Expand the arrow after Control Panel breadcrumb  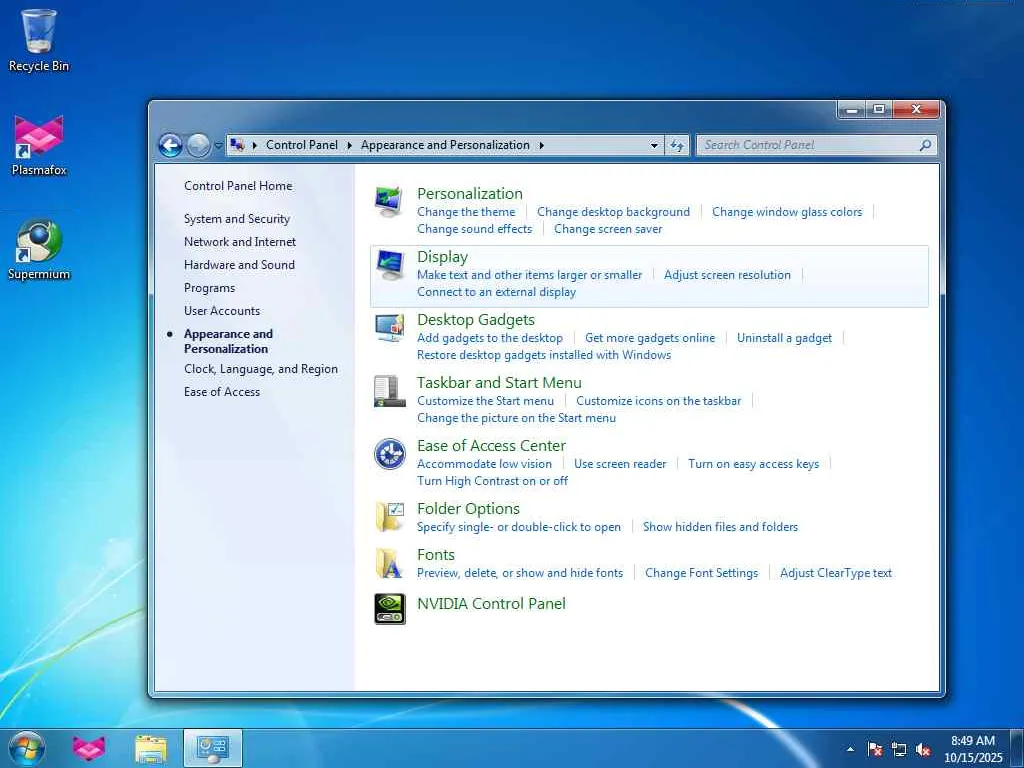[x=350, y=145]
